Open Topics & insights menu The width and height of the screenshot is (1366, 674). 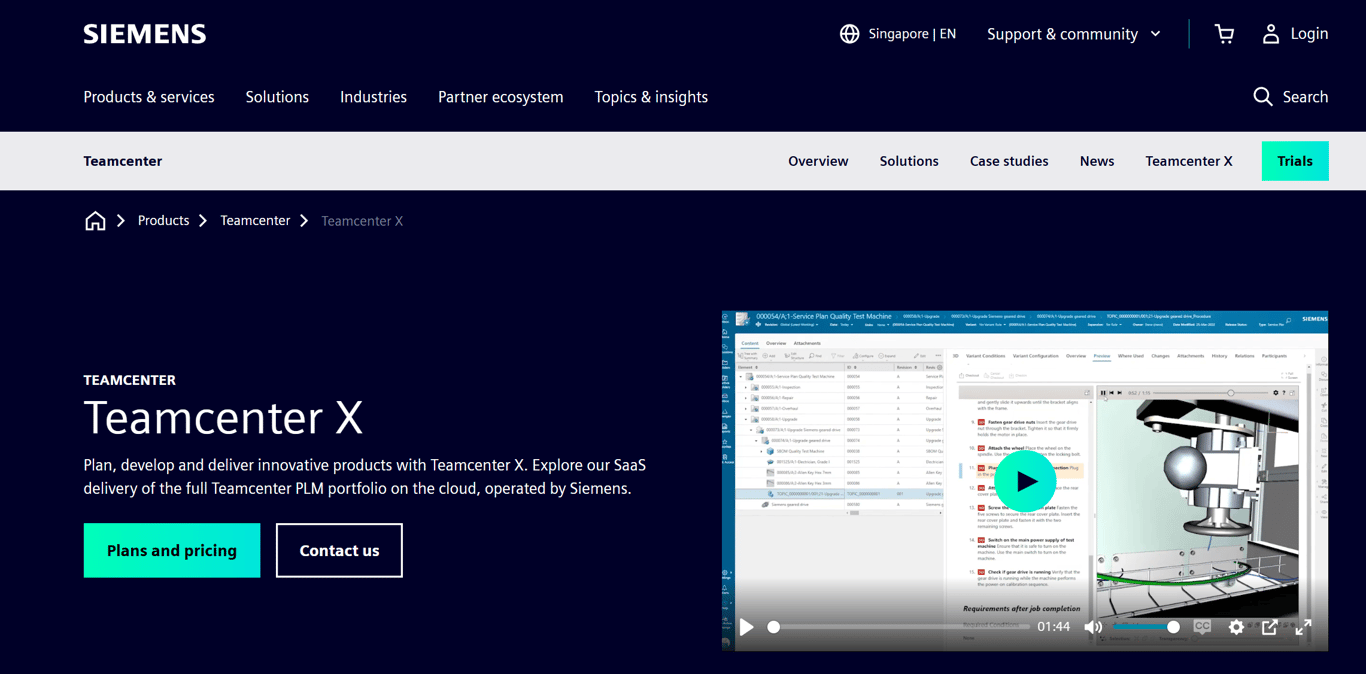651,97
